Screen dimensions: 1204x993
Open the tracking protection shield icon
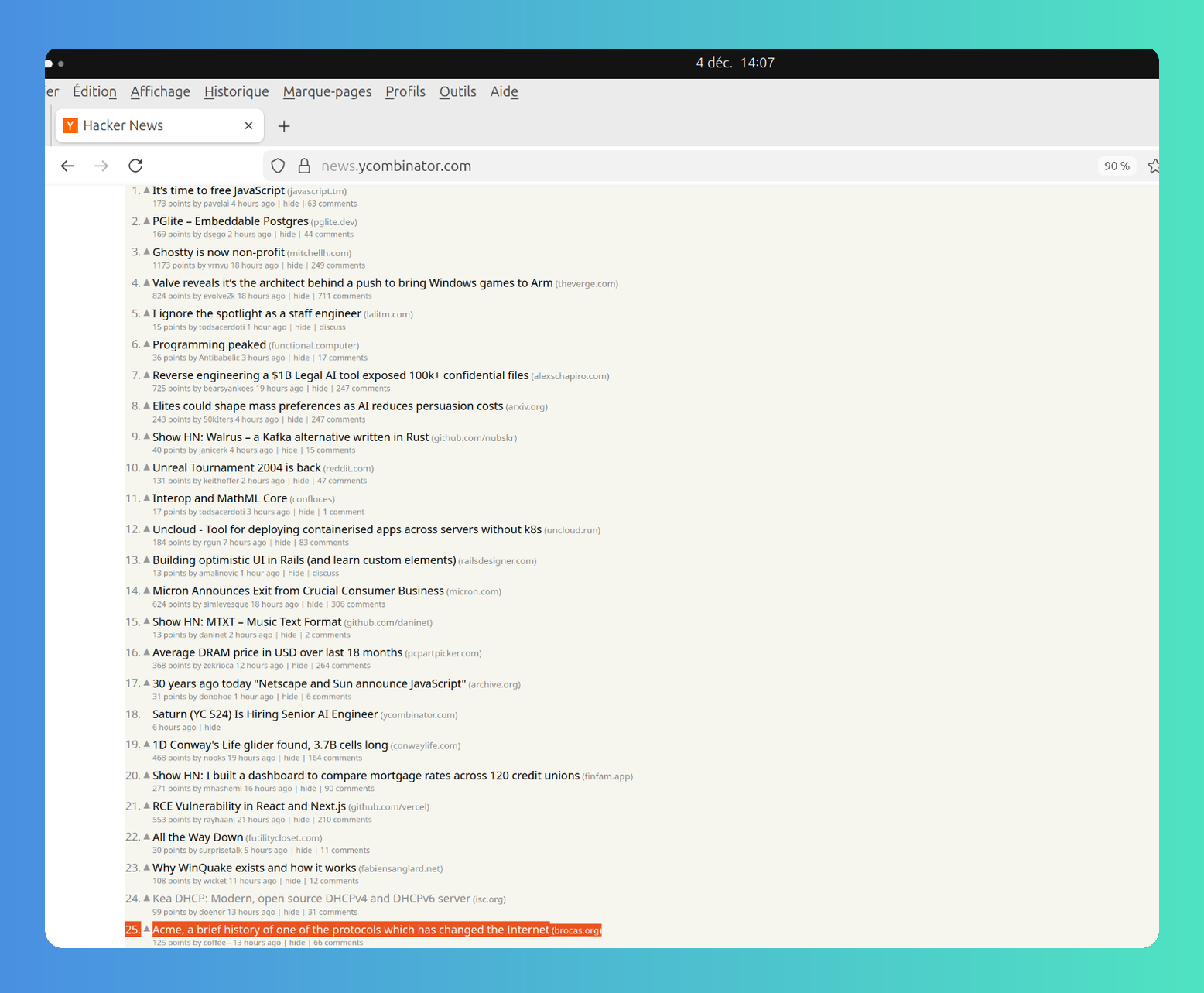click(x=279, y=166)
